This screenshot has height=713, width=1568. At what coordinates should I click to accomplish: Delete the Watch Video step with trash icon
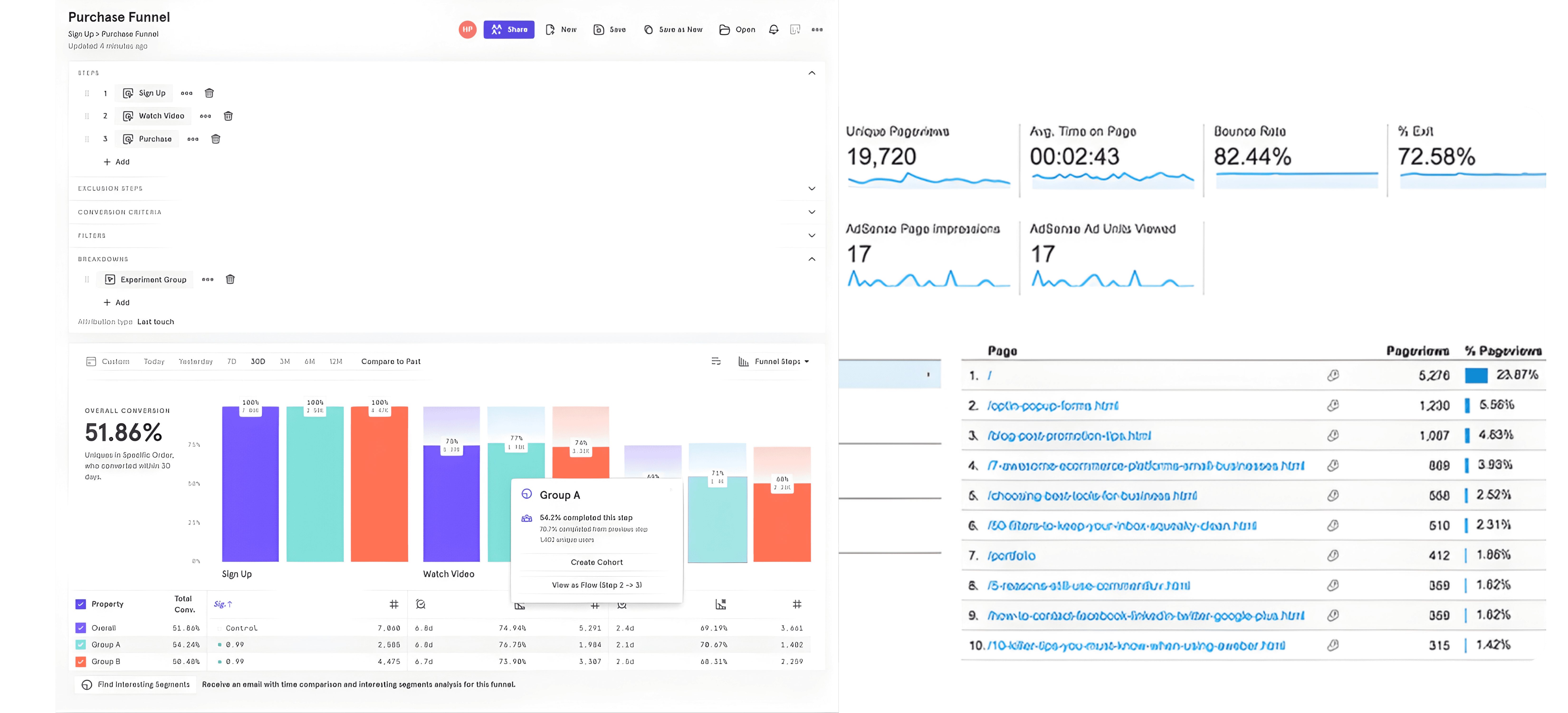[x=228, y=116]
